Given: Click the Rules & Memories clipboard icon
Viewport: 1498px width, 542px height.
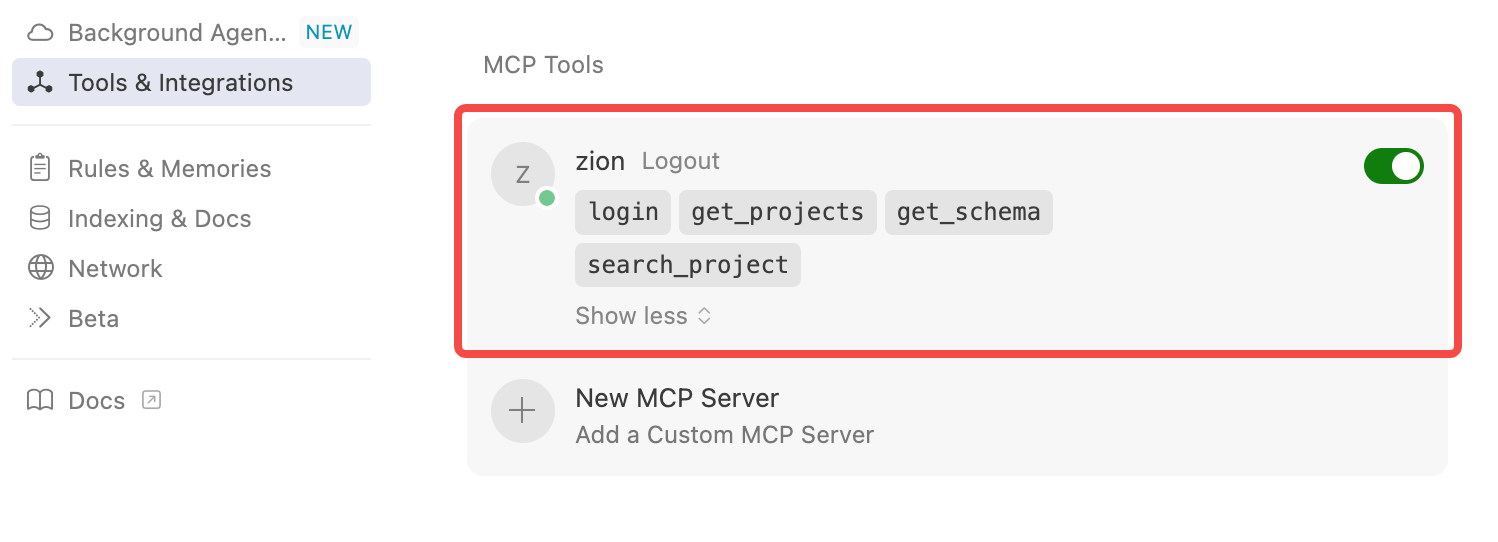Looking at the screenshot, I should click(40, 168).
